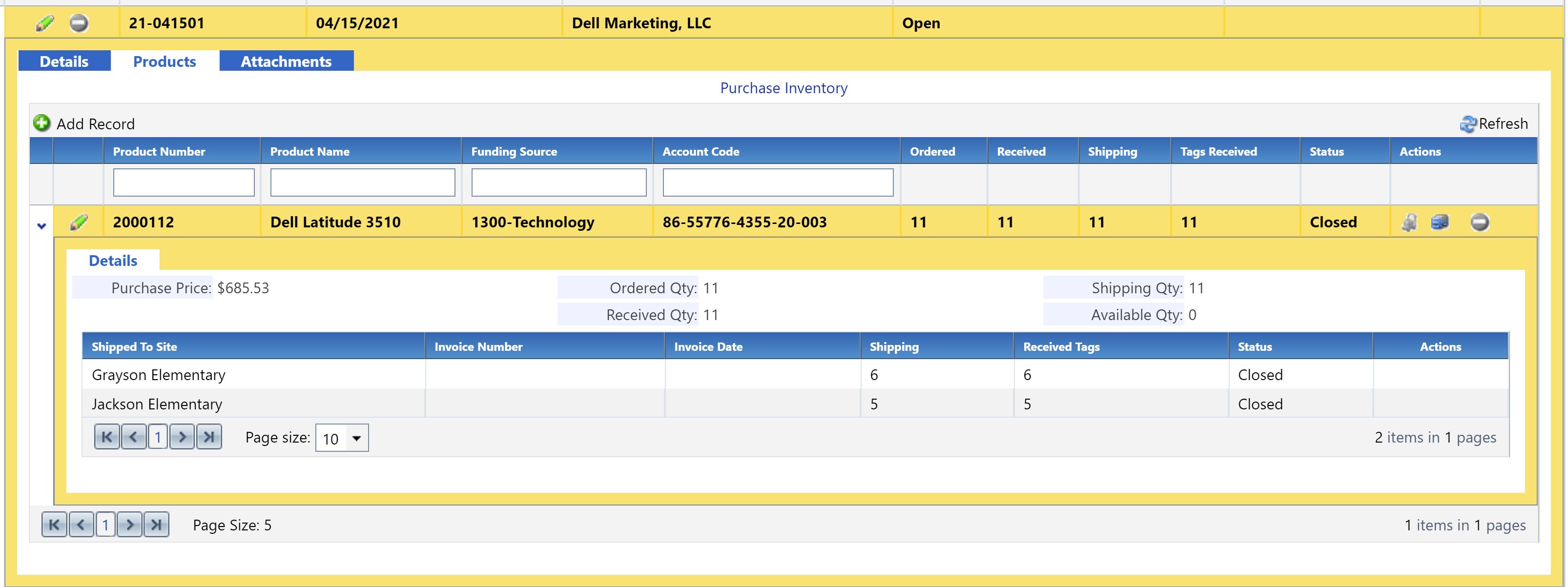
Task: Click the green Add Record plus icon
Action: point(41,123)
